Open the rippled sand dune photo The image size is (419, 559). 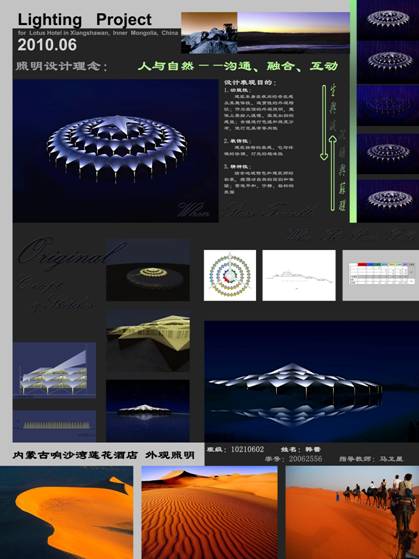coord(209,512)
